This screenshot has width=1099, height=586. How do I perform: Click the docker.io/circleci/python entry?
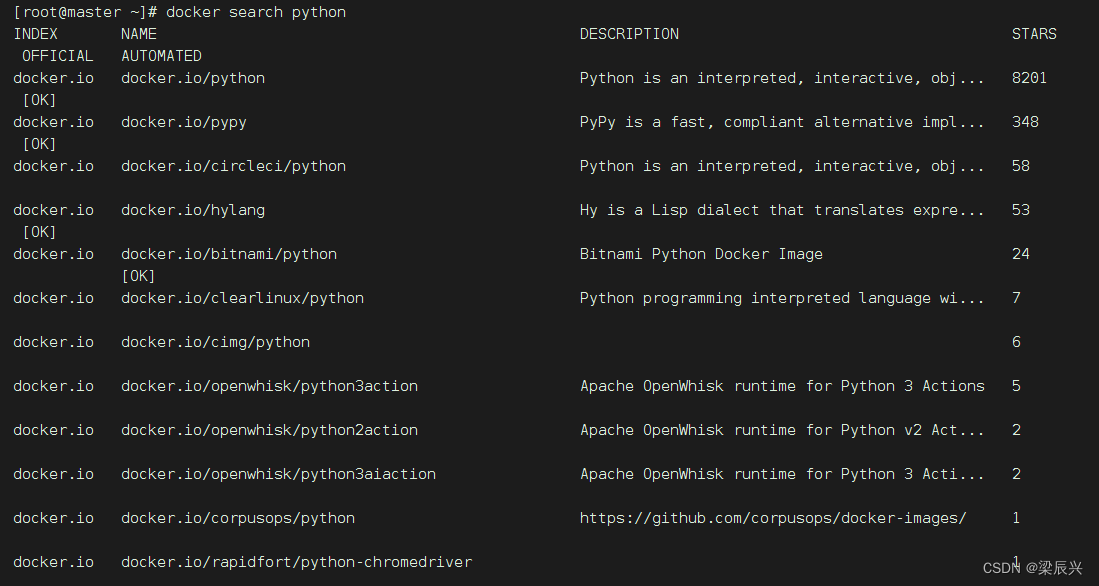[233, 166]
